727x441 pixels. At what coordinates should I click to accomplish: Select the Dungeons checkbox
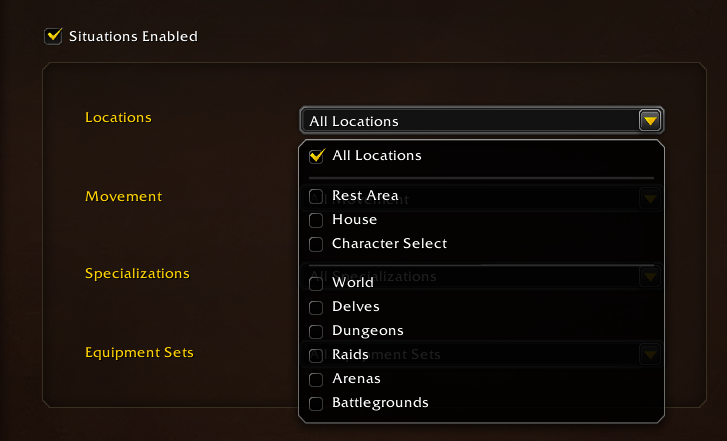click(x=316, y=331)
